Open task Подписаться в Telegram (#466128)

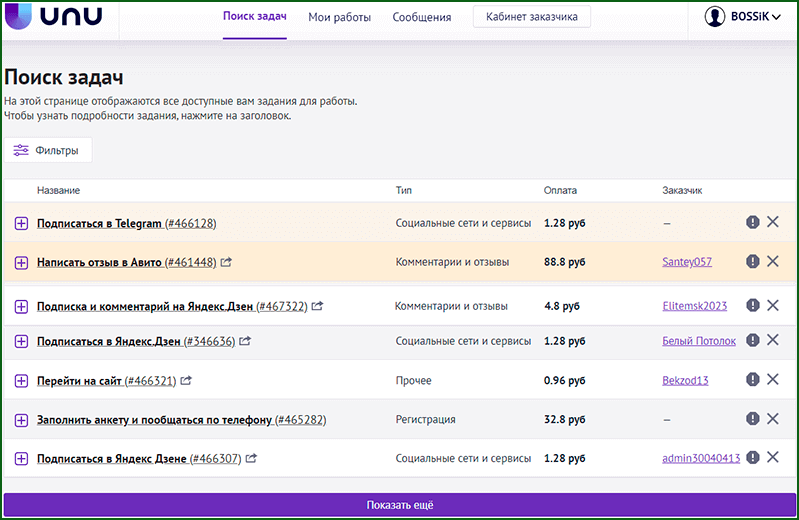point(126,223)
